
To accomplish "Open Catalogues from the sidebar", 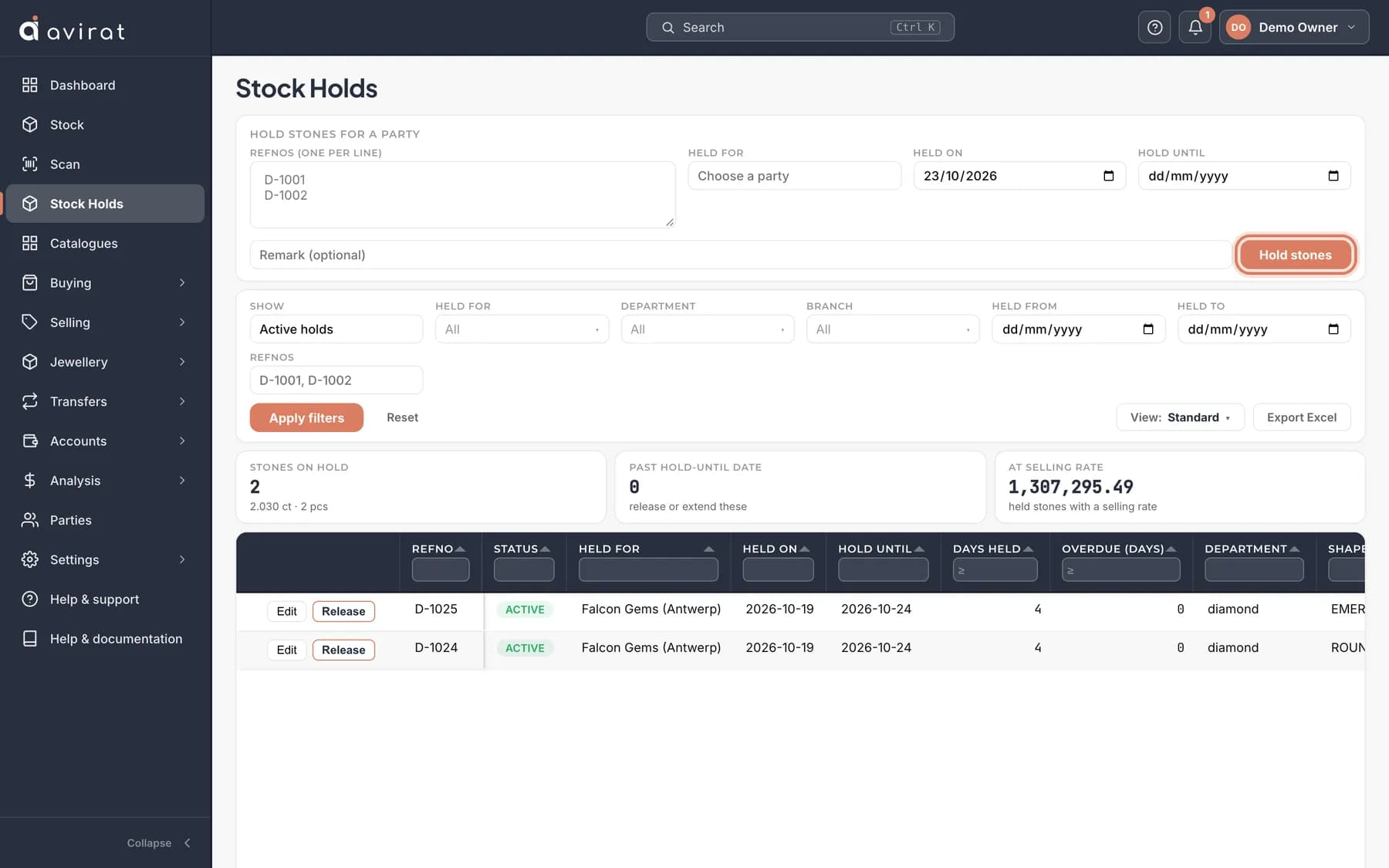I will [x=105, y=243].
